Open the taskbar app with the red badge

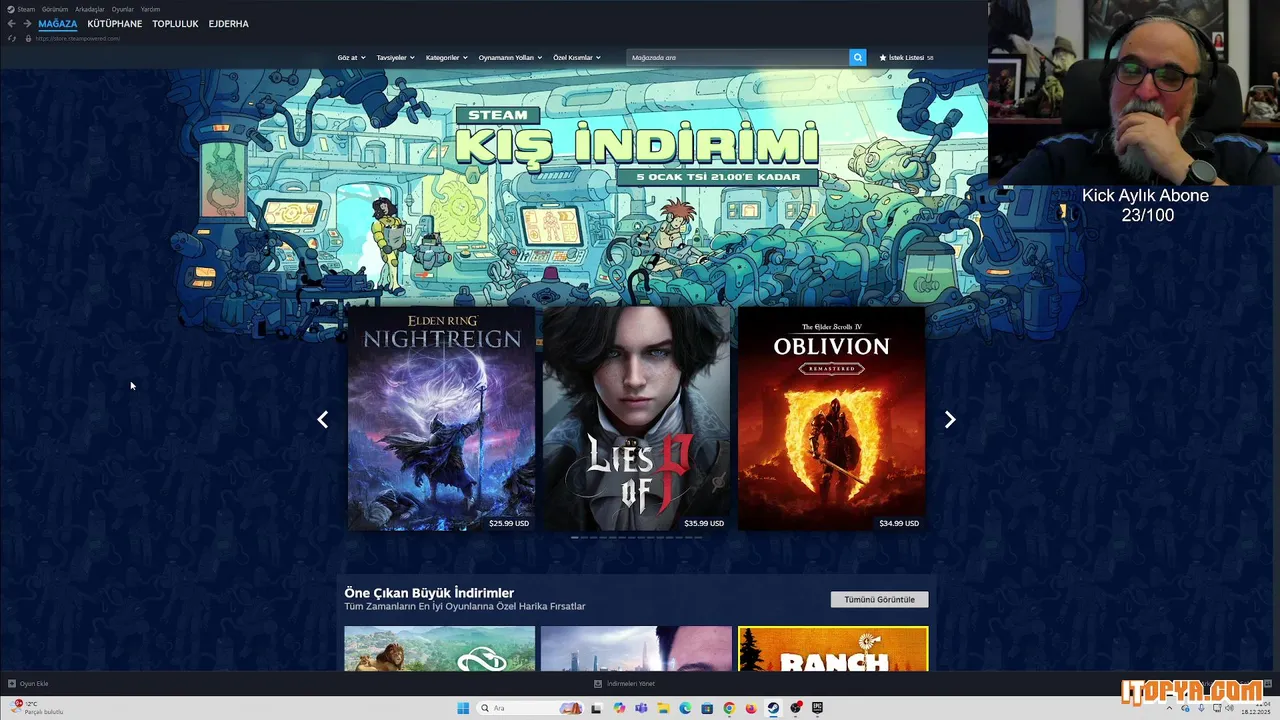click(x=796, y=708)
